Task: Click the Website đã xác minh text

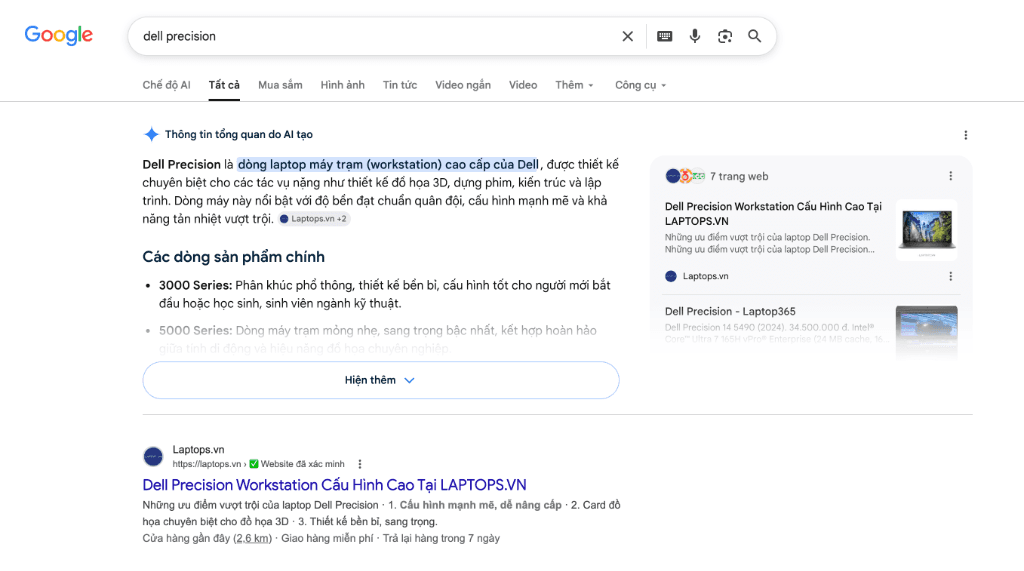Action: pyautogui.click(x=302, y=464)
